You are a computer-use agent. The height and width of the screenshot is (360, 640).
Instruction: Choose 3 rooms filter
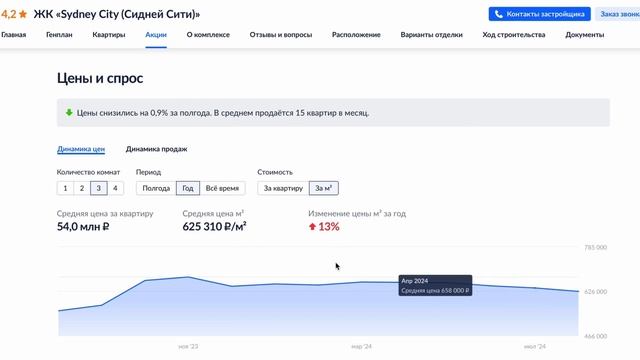click(x=98, y=188)
